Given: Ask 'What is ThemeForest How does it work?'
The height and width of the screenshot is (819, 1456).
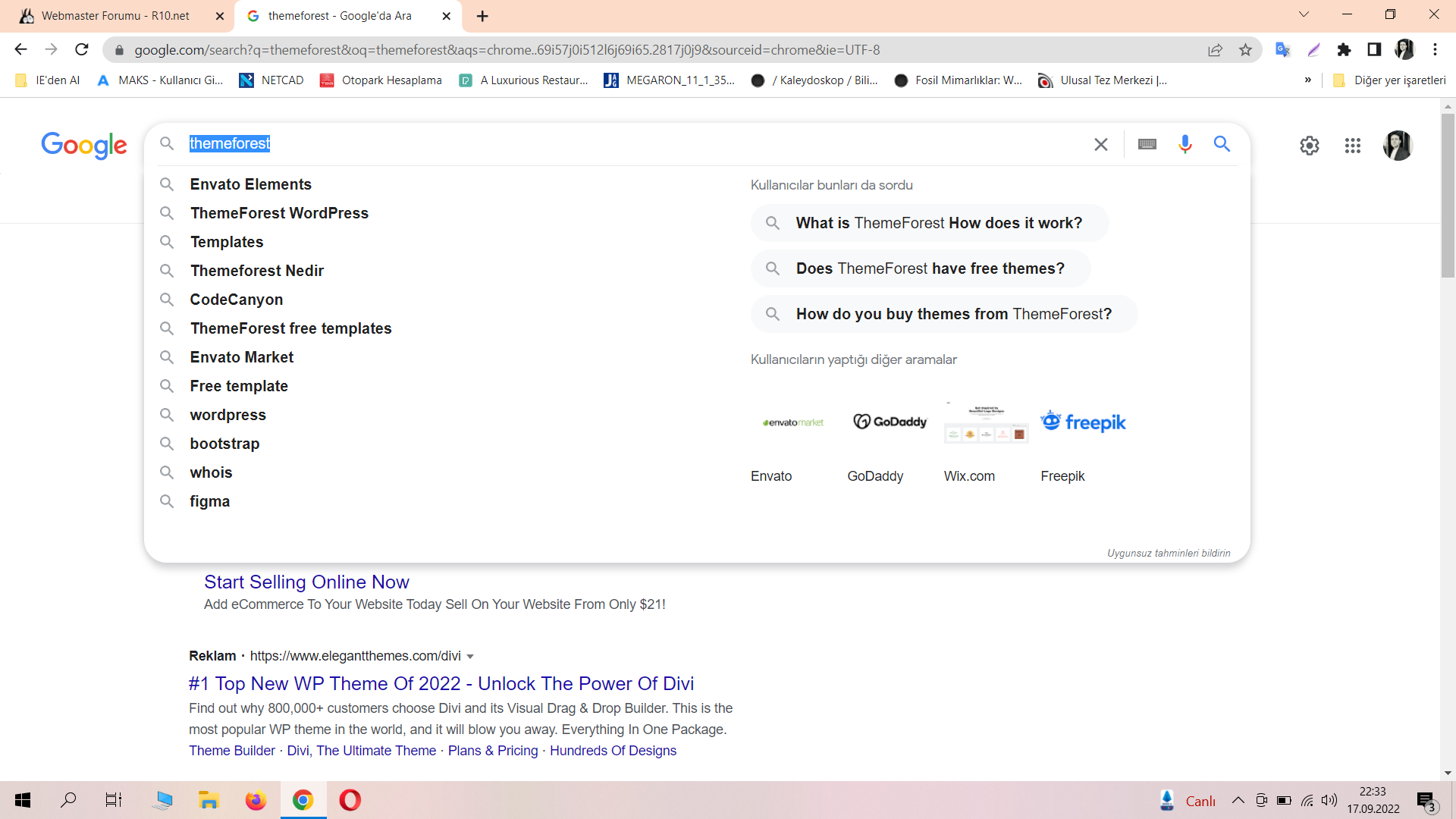Looking at the screenshot, I should (x=930, y=223).
